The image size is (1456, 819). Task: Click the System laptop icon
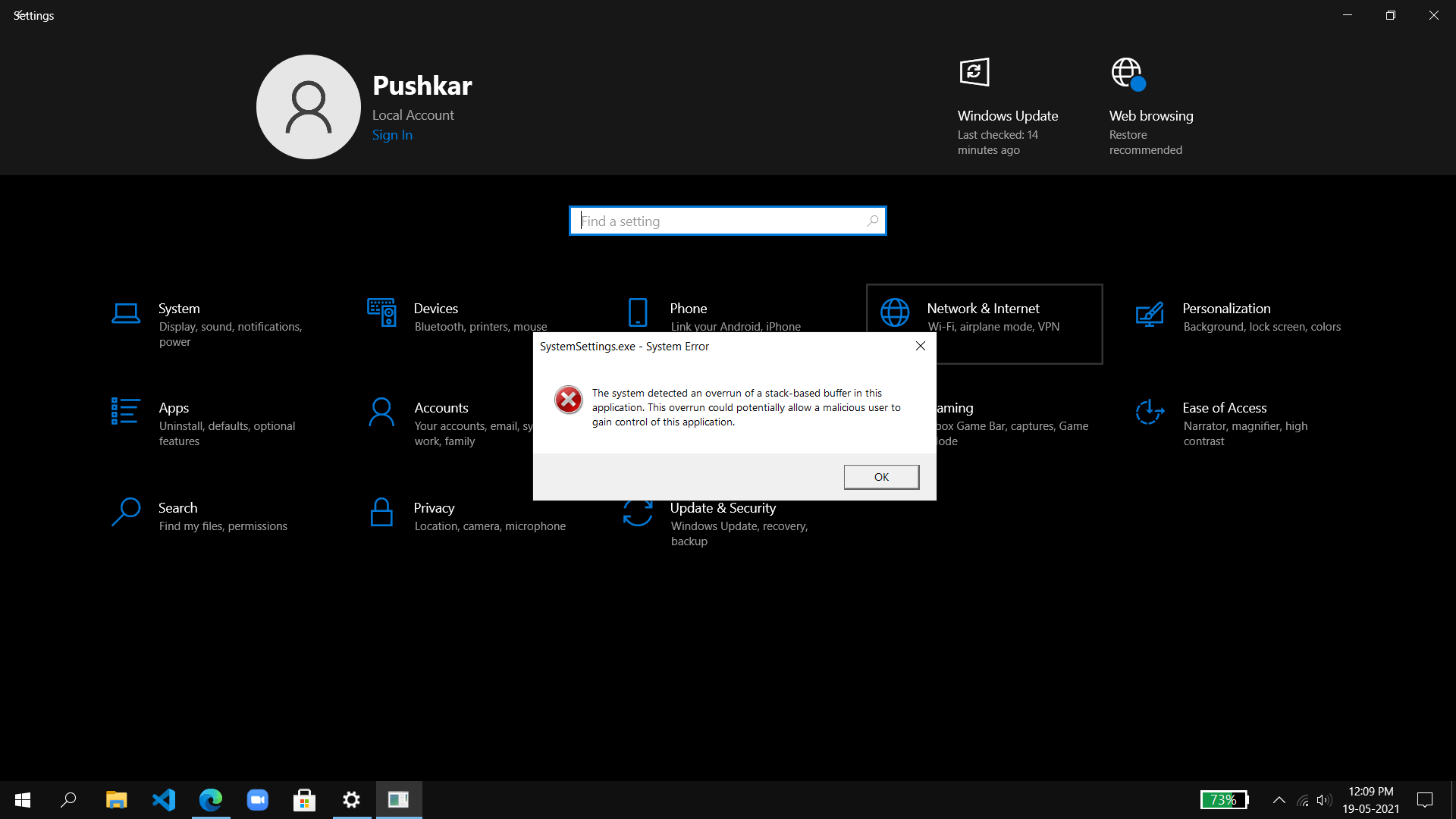(126, 313)
